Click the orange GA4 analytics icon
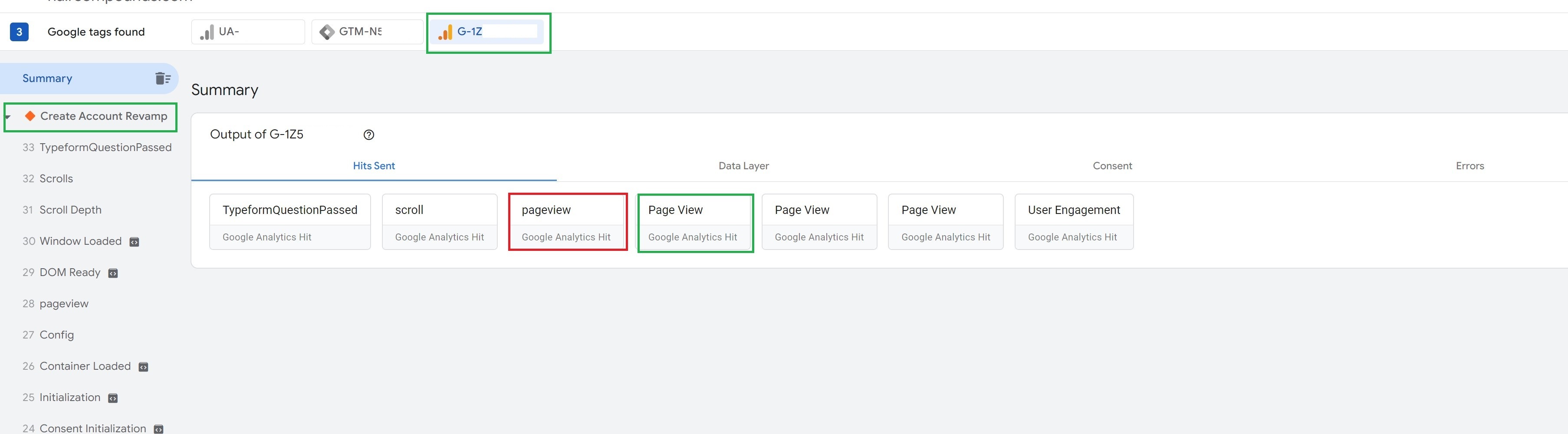Screen dimensions: 1568x434 tap(446, 32)
